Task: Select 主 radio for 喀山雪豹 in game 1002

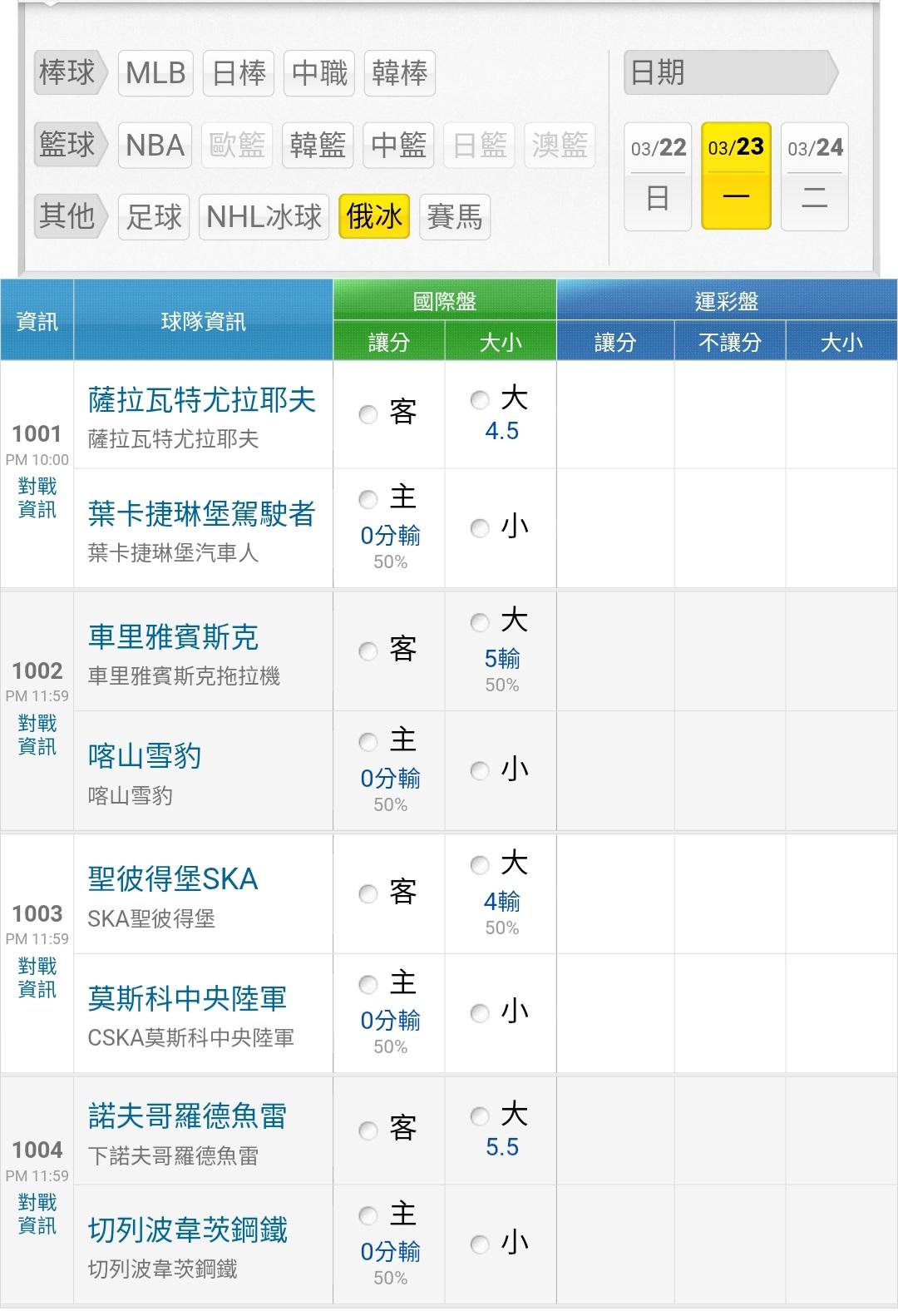Action: click(368, 741)
